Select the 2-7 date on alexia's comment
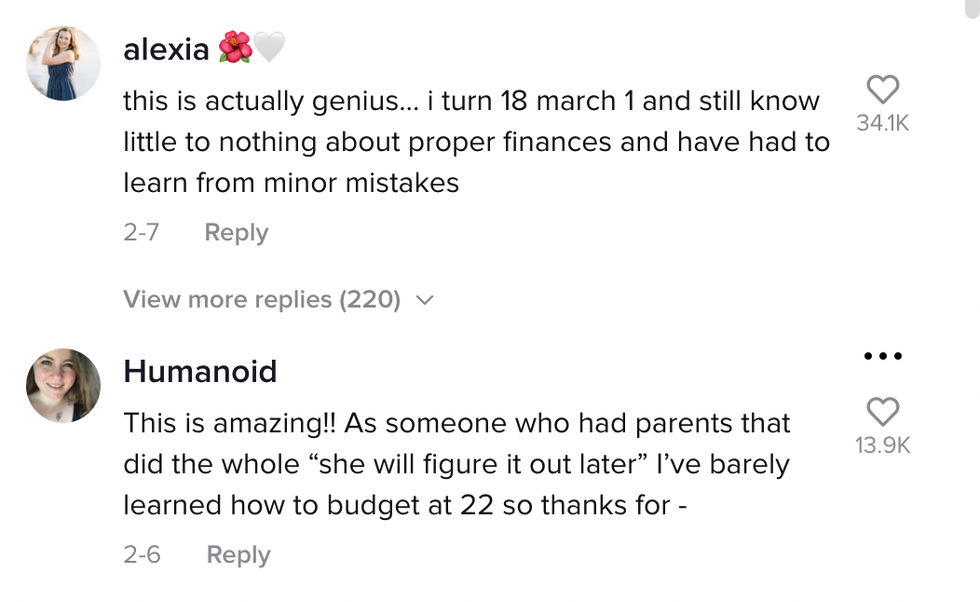 pyautogui.click(x=141, y=232)
